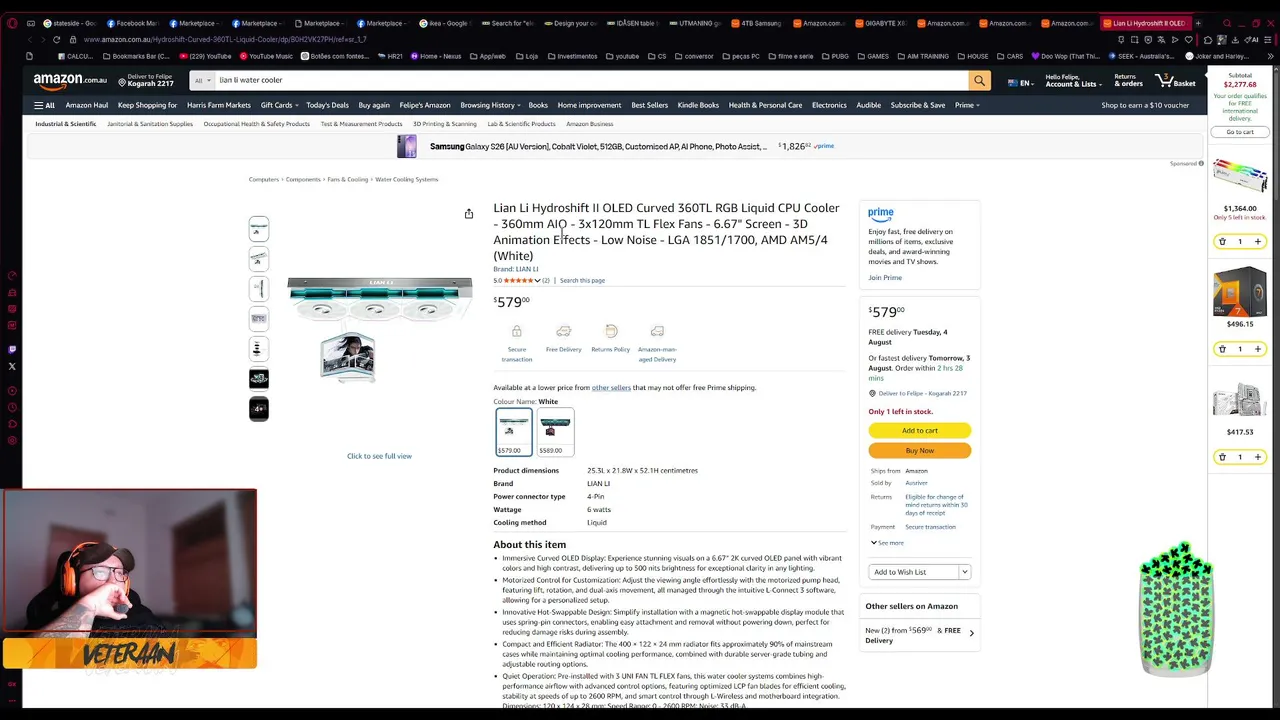Select the colour option priced $589.00
Image resolution: width=1280 pixels, height=720 pixels.
click(x=556, y=432)
